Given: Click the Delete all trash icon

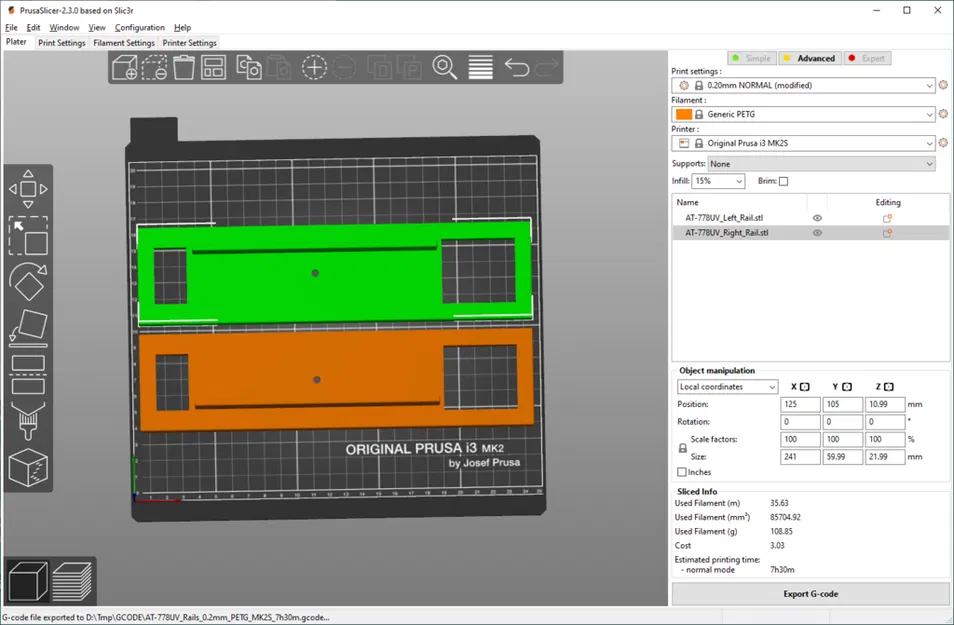Looking at the screenshot, I should click(184, 67).
